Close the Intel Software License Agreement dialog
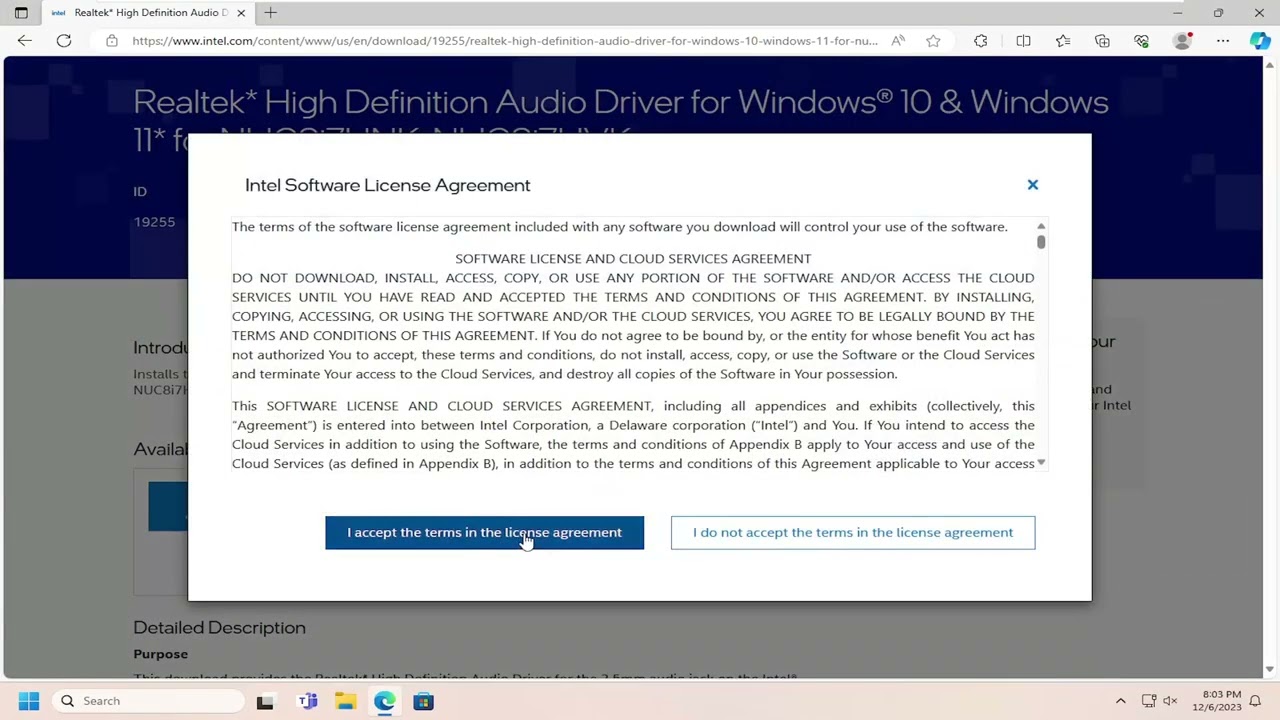The width and height of the screenshot is (1280, 720). coord(1033,185)
